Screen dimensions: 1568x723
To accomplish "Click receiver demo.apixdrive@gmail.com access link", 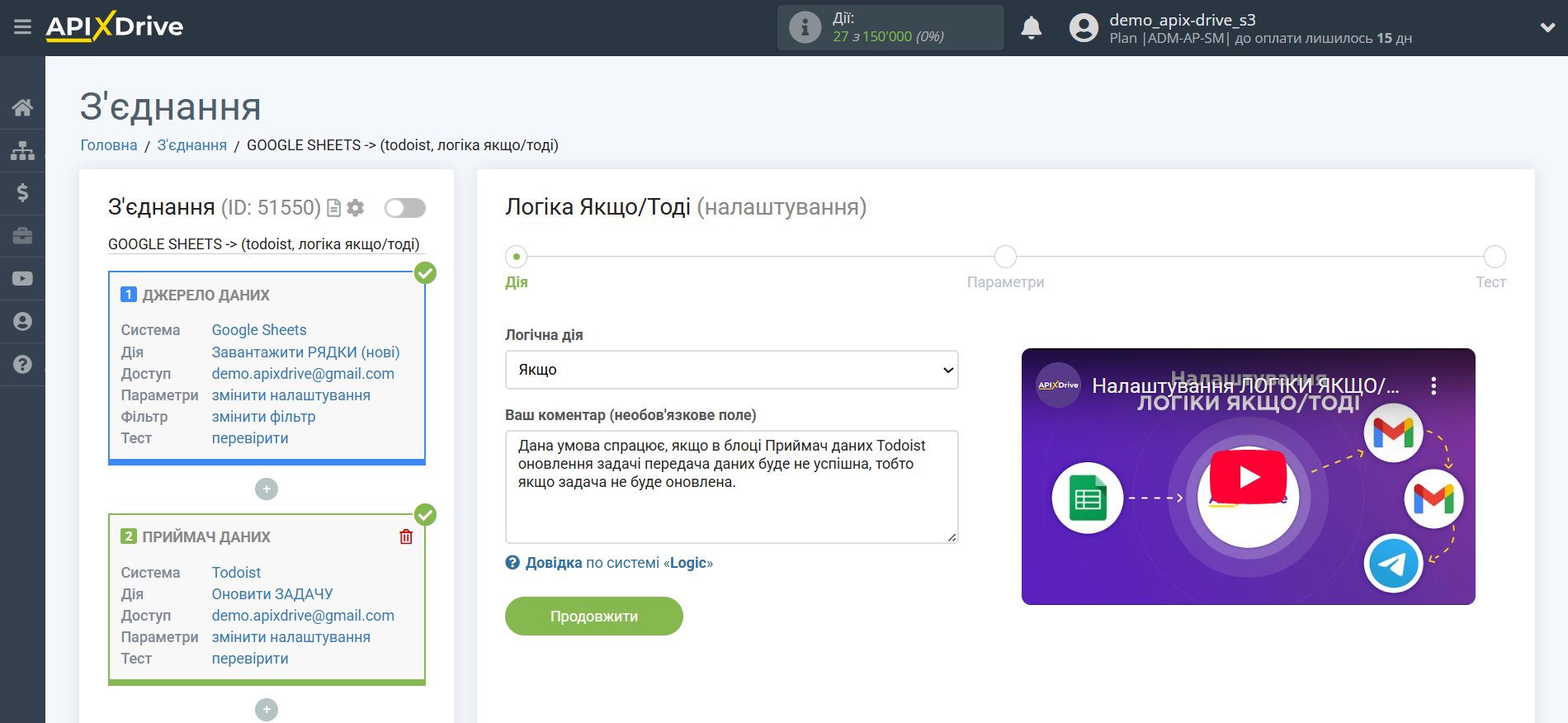I will [x=303, y=616].
